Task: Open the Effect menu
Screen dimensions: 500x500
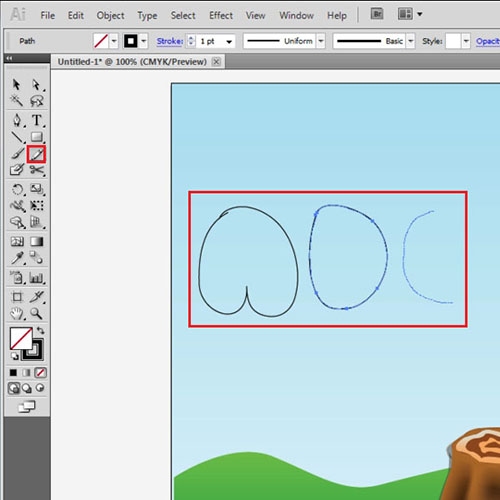Action: (221, 15)
